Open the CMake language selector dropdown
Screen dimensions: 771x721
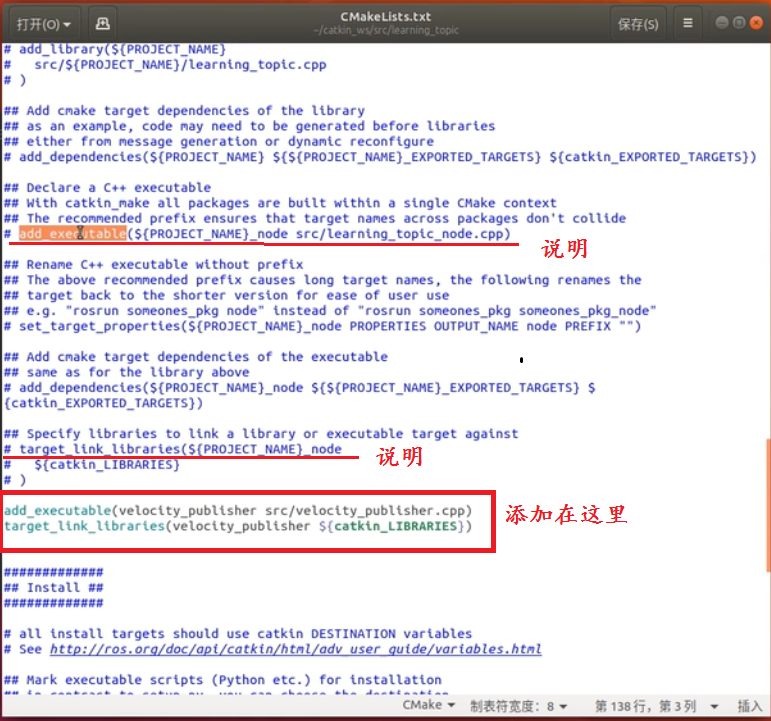pyautogui.click(x=428, y=705)
